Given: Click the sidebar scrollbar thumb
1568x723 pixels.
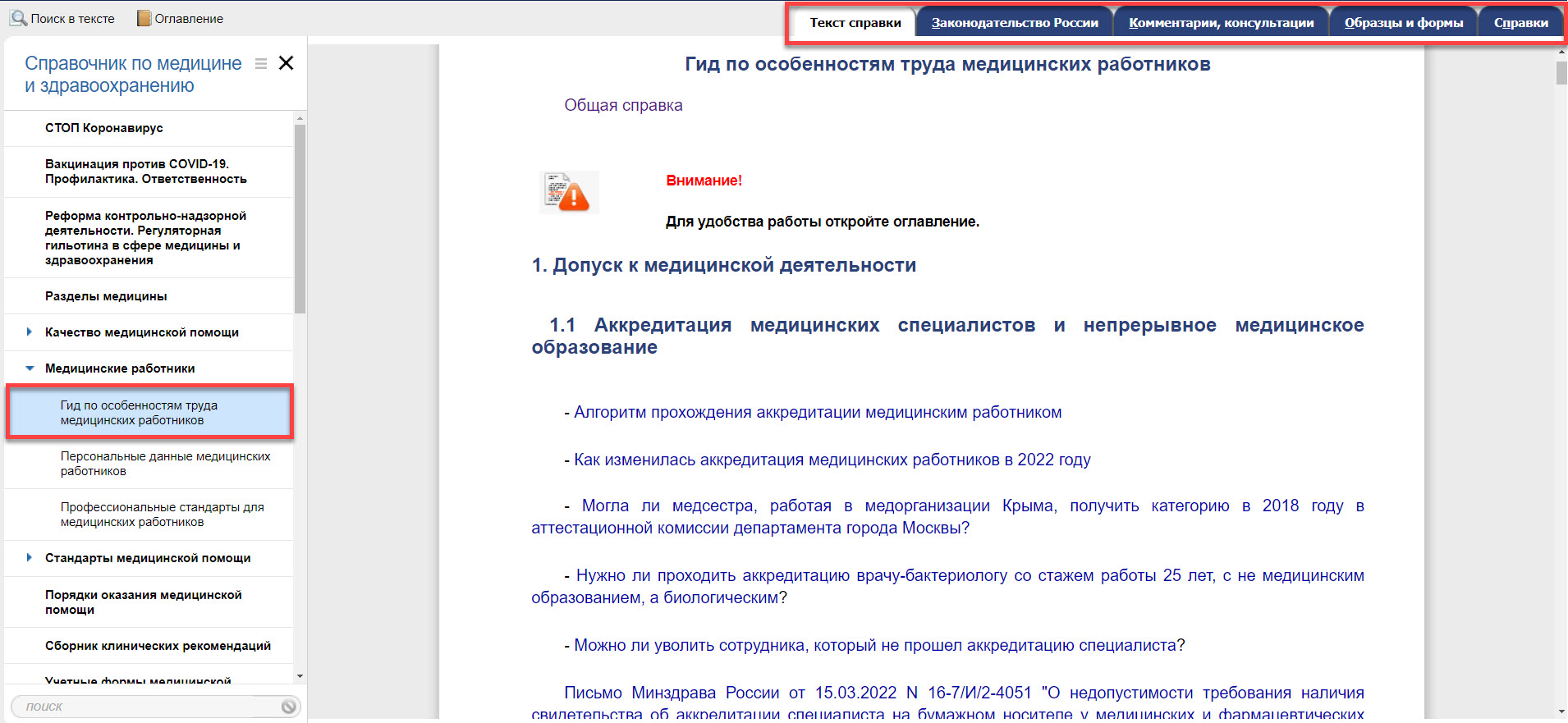Looking at the screenshot, I should (300, 218).
